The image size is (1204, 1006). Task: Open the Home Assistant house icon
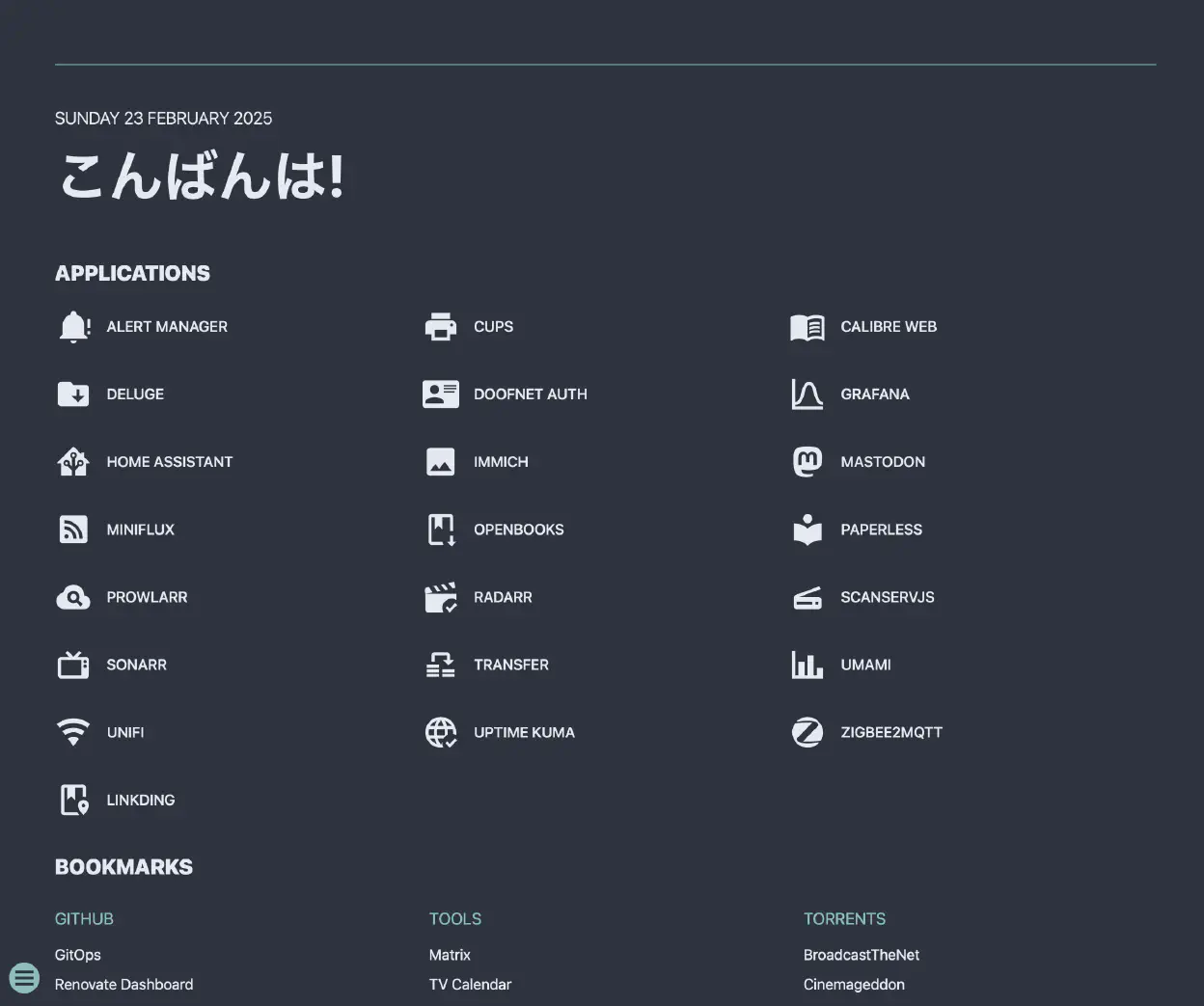[73, 462]
